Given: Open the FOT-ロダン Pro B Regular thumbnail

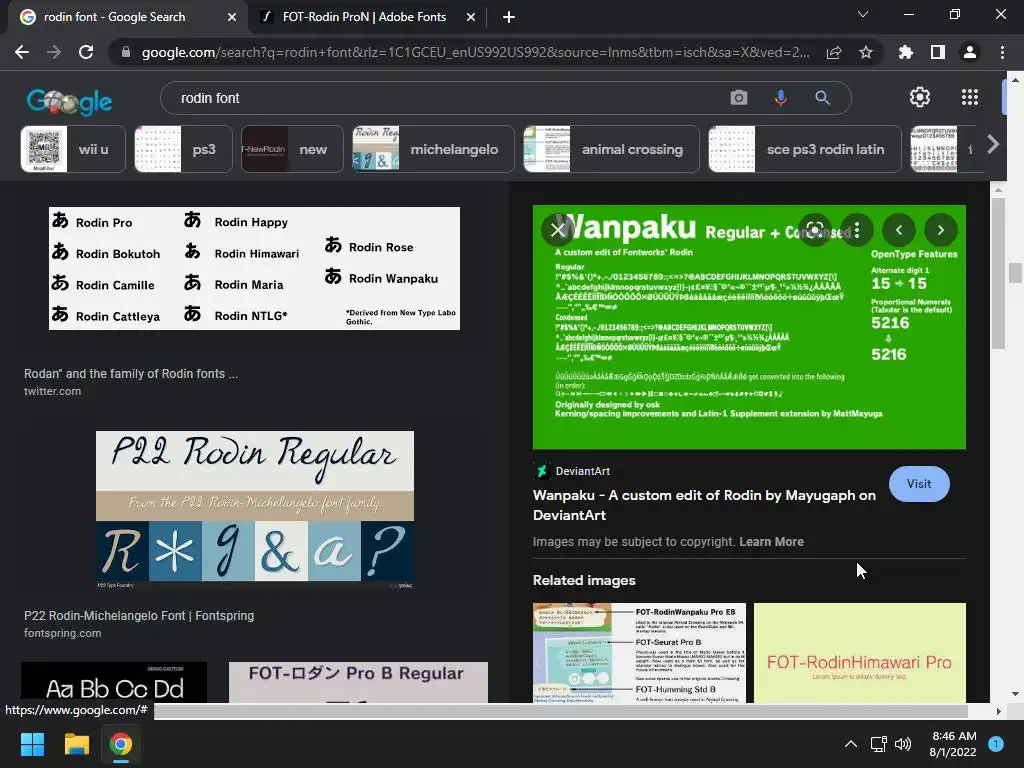Looking at the screenshot, I should click(358, 682).
